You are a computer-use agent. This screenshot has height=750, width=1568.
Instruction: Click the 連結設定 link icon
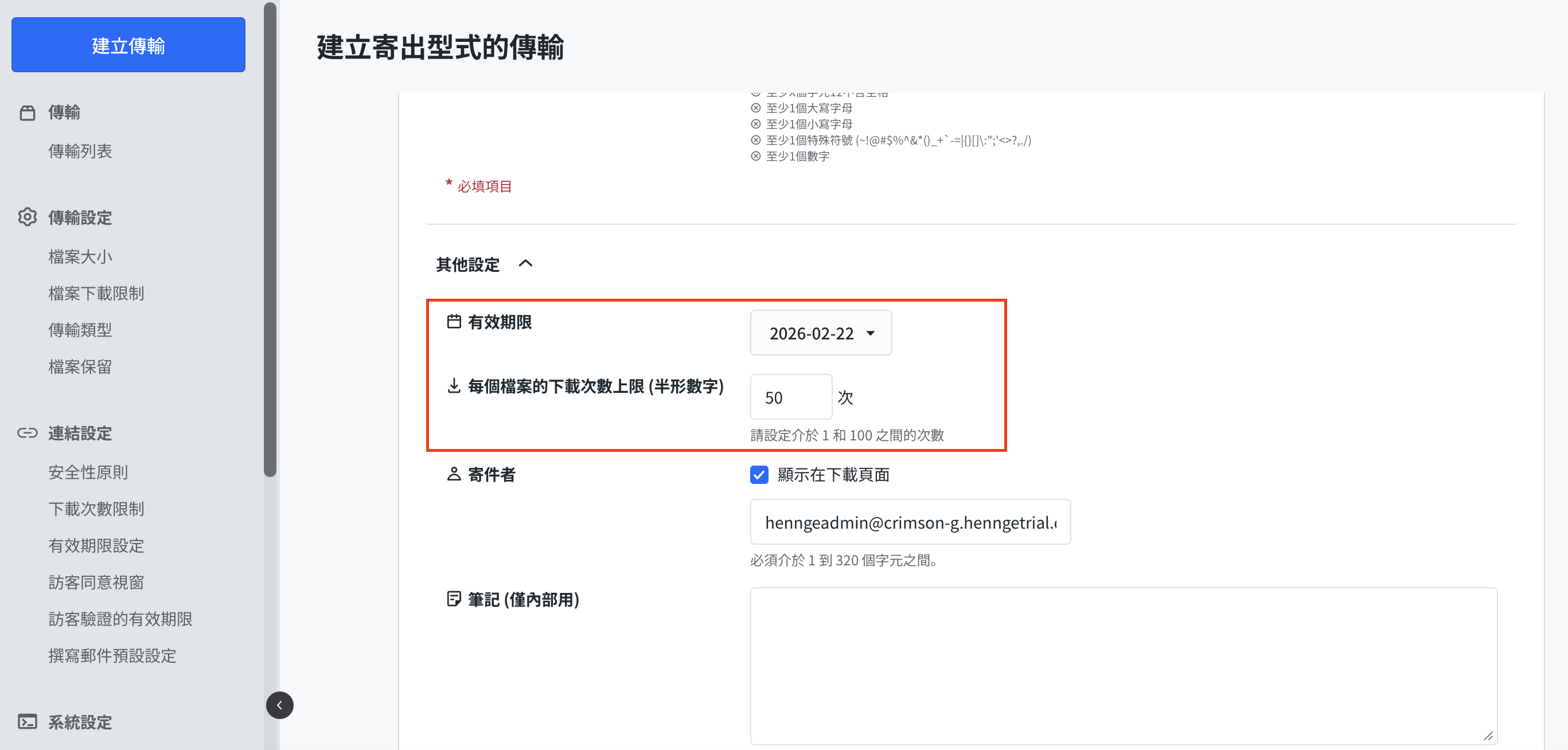tap(28, 433)
